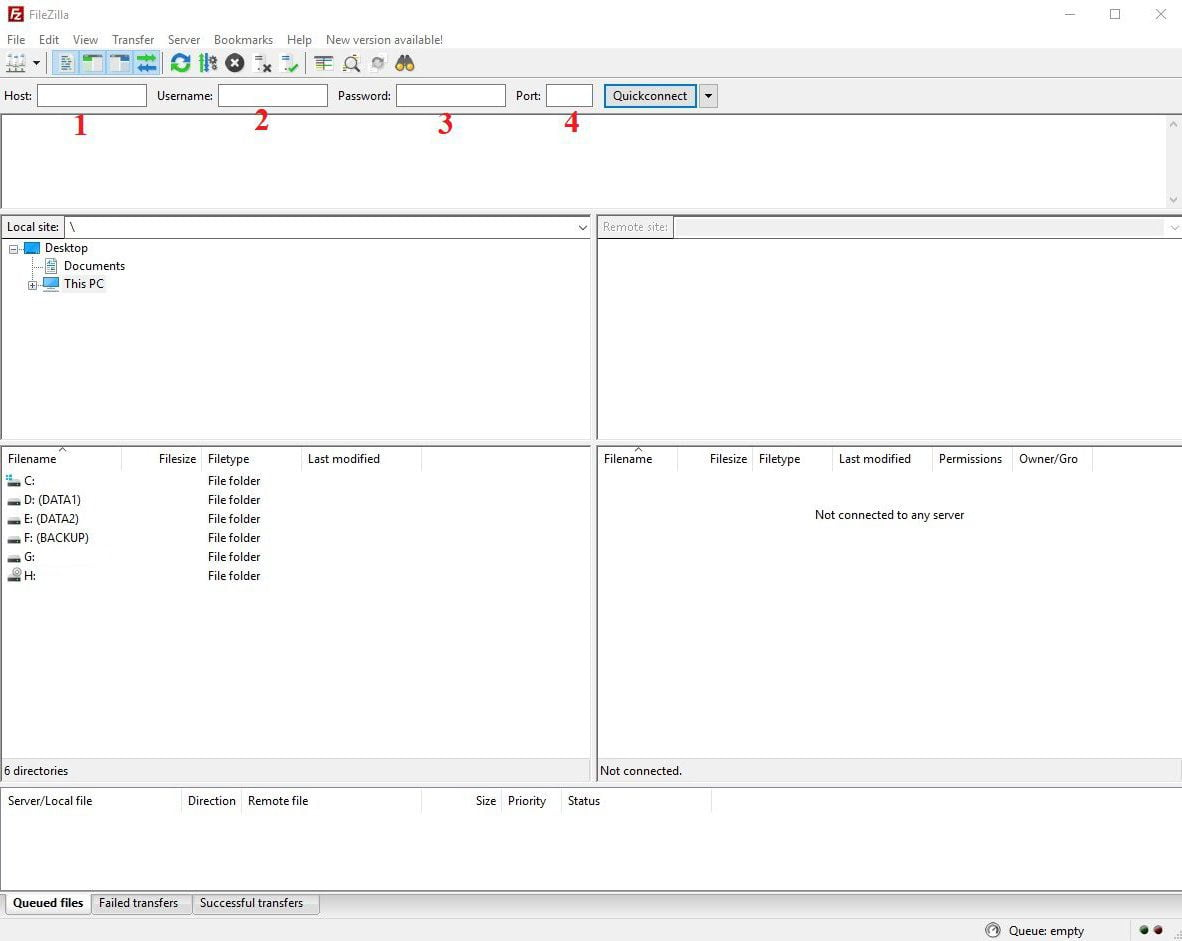Click the Direction queue column header

(x=212, y=801)
